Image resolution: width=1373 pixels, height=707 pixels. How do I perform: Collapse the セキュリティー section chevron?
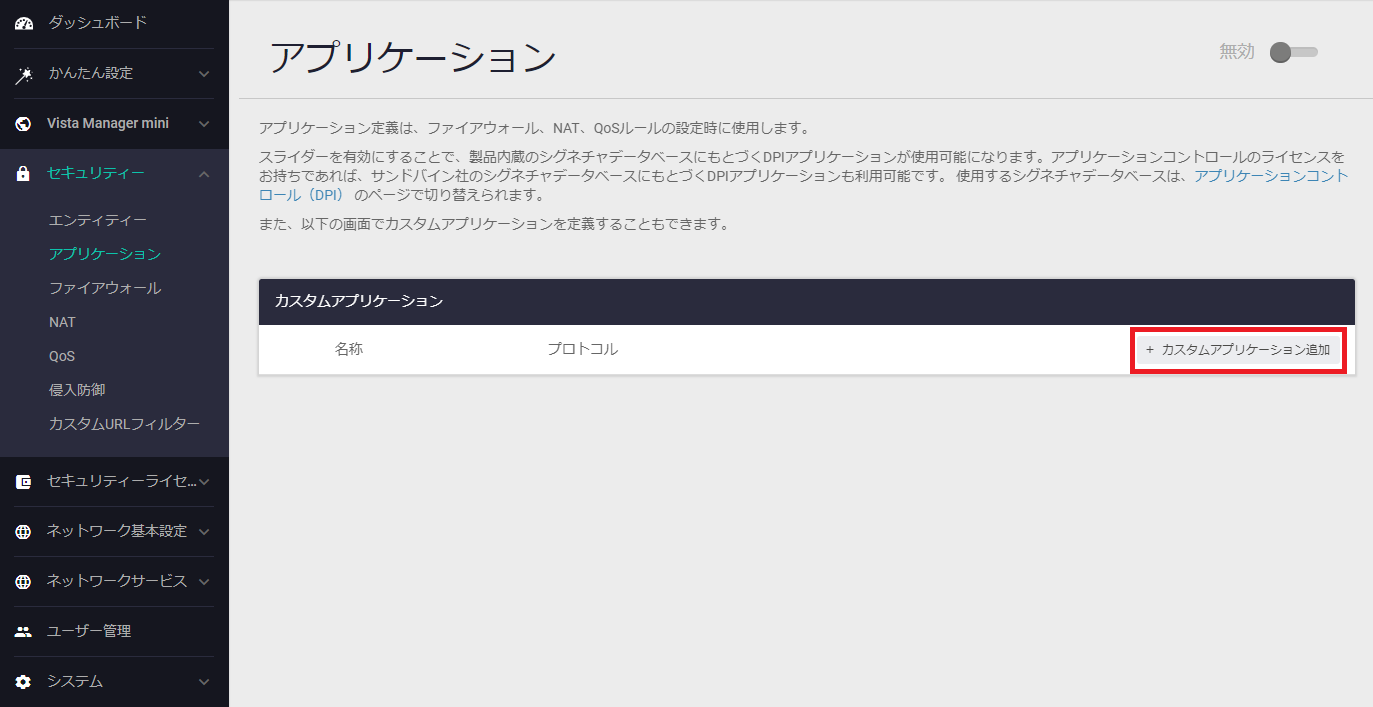[x=204, y=174]
